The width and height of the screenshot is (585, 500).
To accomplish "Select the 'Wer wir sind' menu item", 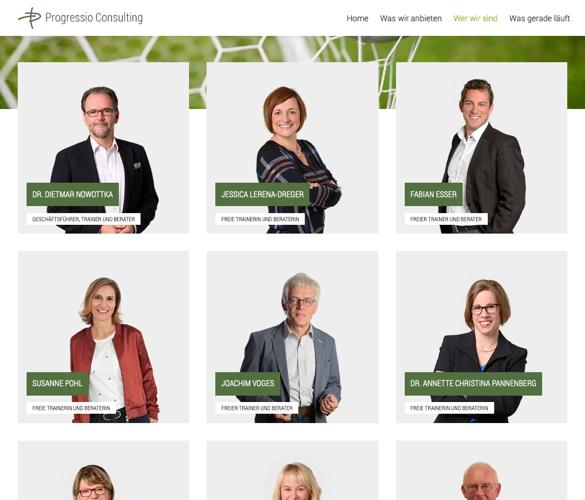I will tap(475, 18).
